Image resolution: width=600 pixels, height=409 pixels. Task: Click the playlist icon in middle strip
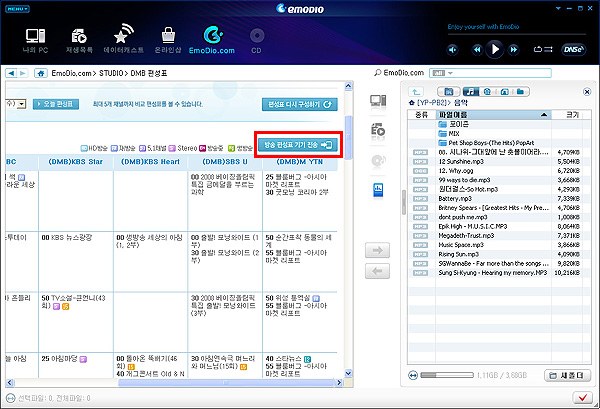point(378,130)
